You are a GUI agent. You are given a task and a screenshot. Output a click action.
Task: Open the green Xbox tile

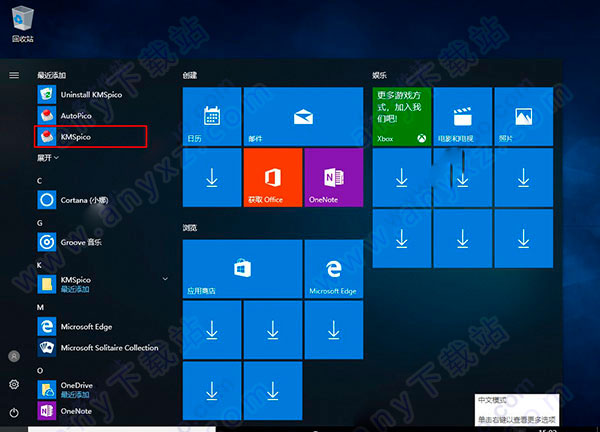(402, 116)
